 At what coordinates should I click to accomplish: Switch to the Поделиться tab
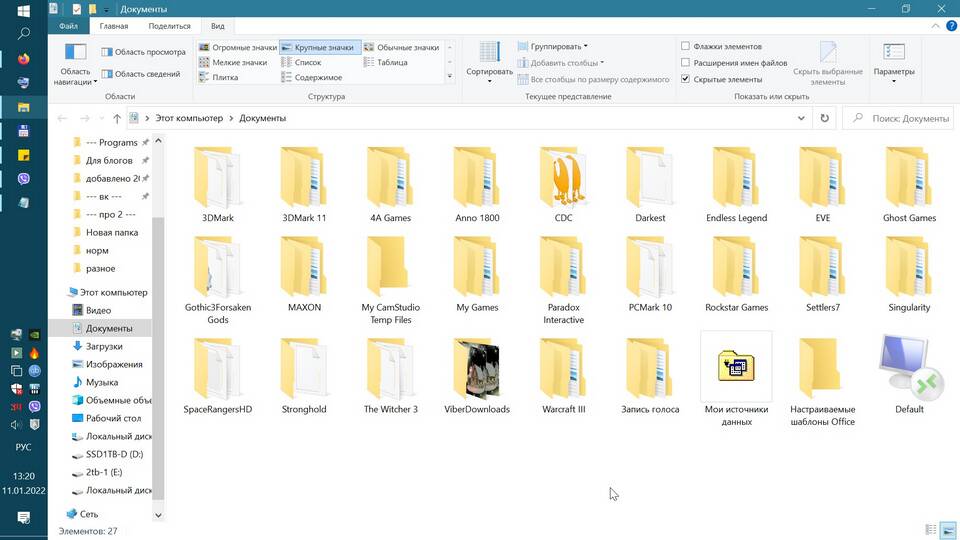tap(170, 26)
